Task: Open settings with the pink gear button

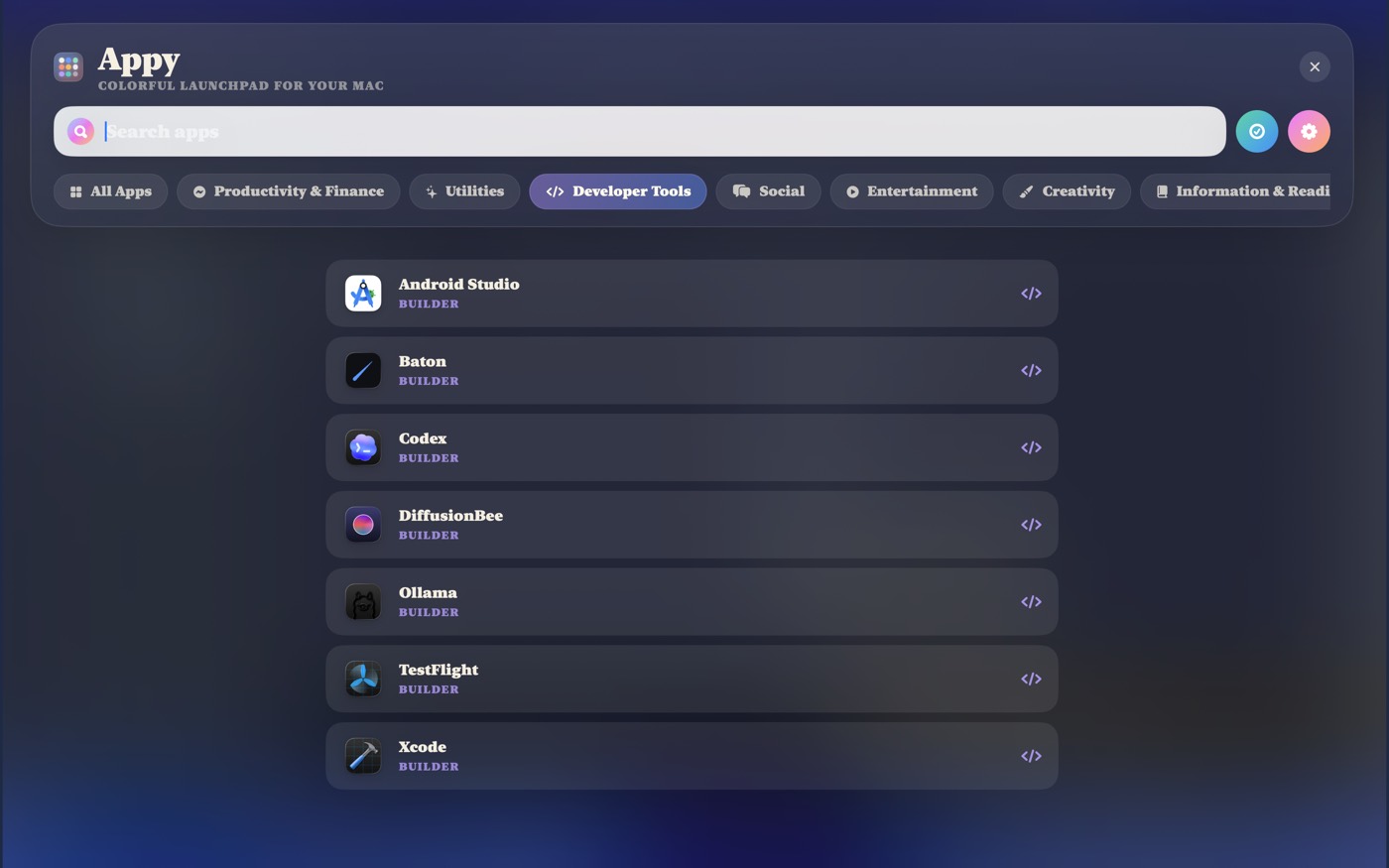Action: pos(1309,131)
